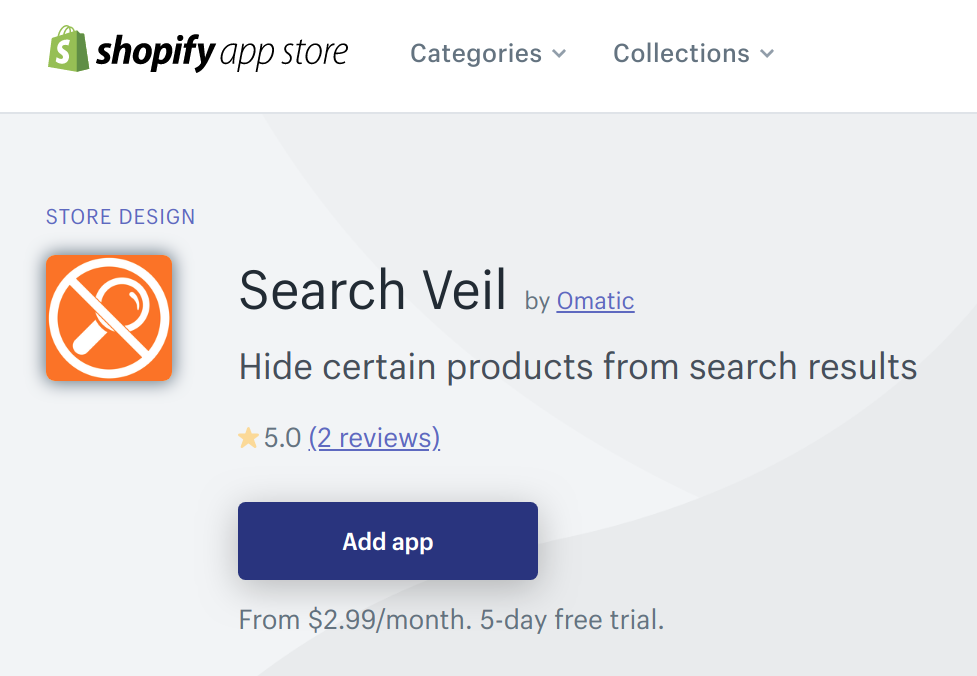Click the Search Veil app title
977x676 pixels.
[372, 290]
